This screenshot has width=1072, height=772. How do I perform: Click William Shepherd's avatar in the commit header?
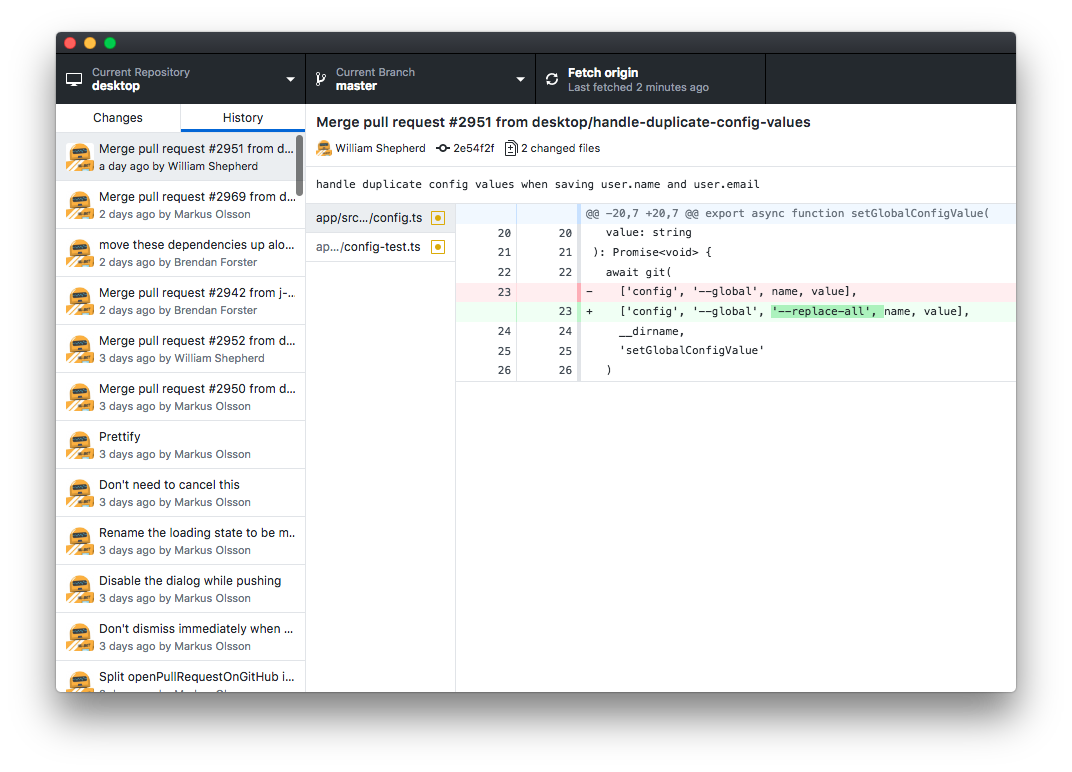pyautogui.click(x=323, y=147)
